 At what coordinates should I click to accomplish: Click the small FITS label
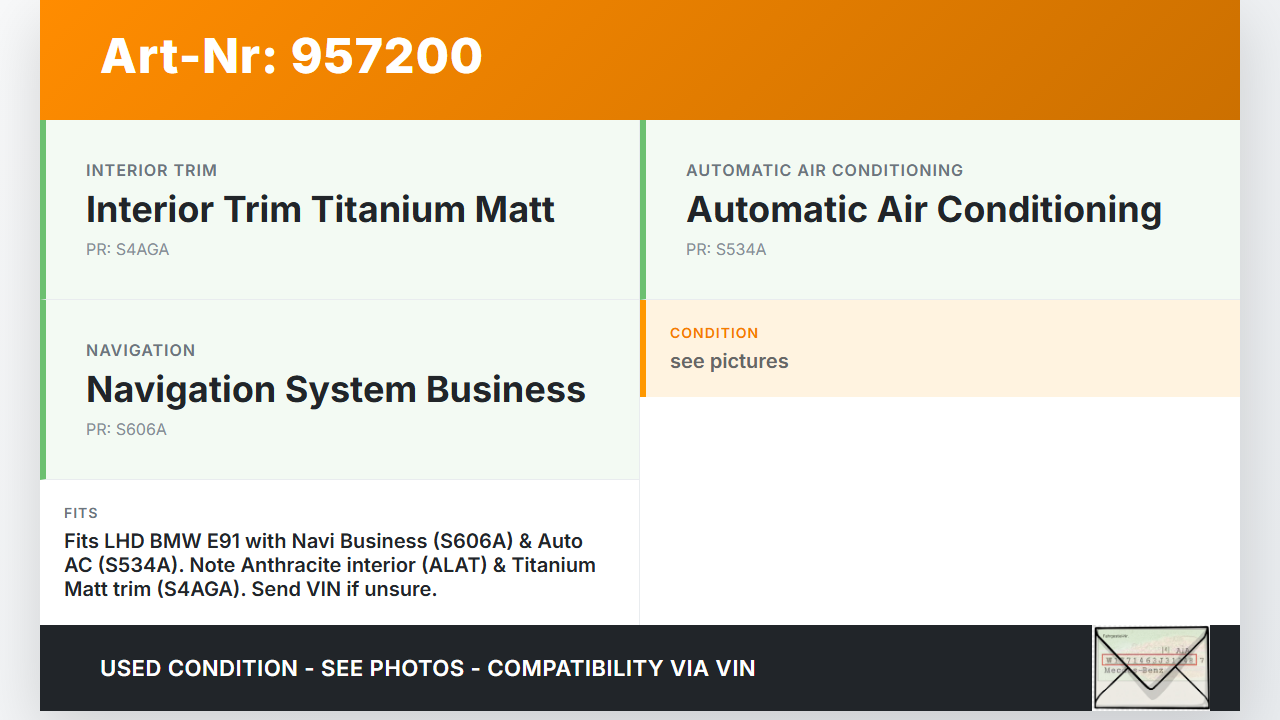(x=81, y=513)
